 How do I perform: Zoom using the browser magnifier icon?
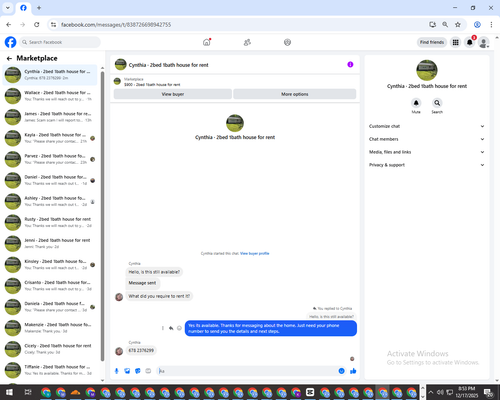click(x=445, y=24)
